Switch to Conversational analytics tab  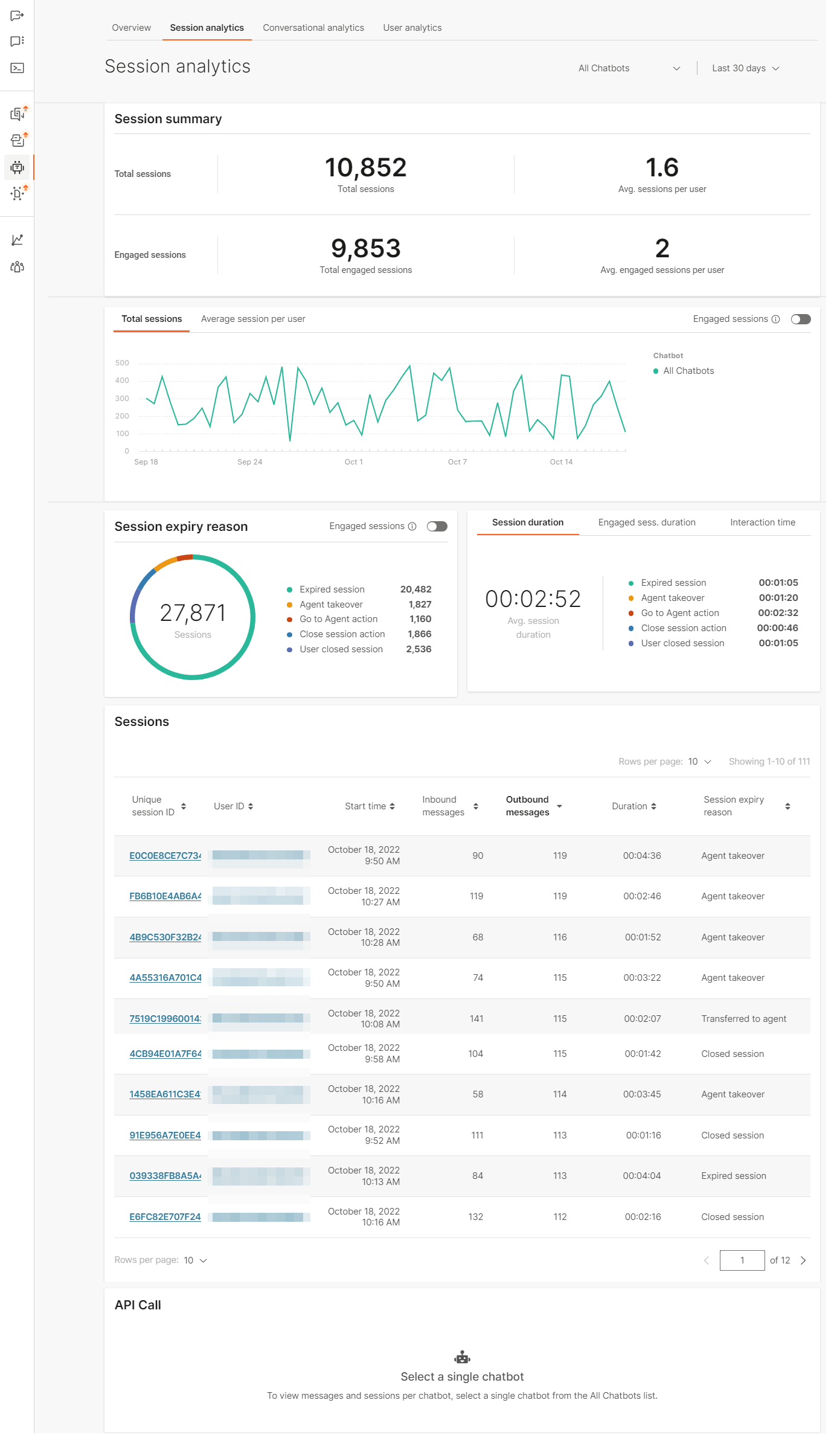pos(313,28)
